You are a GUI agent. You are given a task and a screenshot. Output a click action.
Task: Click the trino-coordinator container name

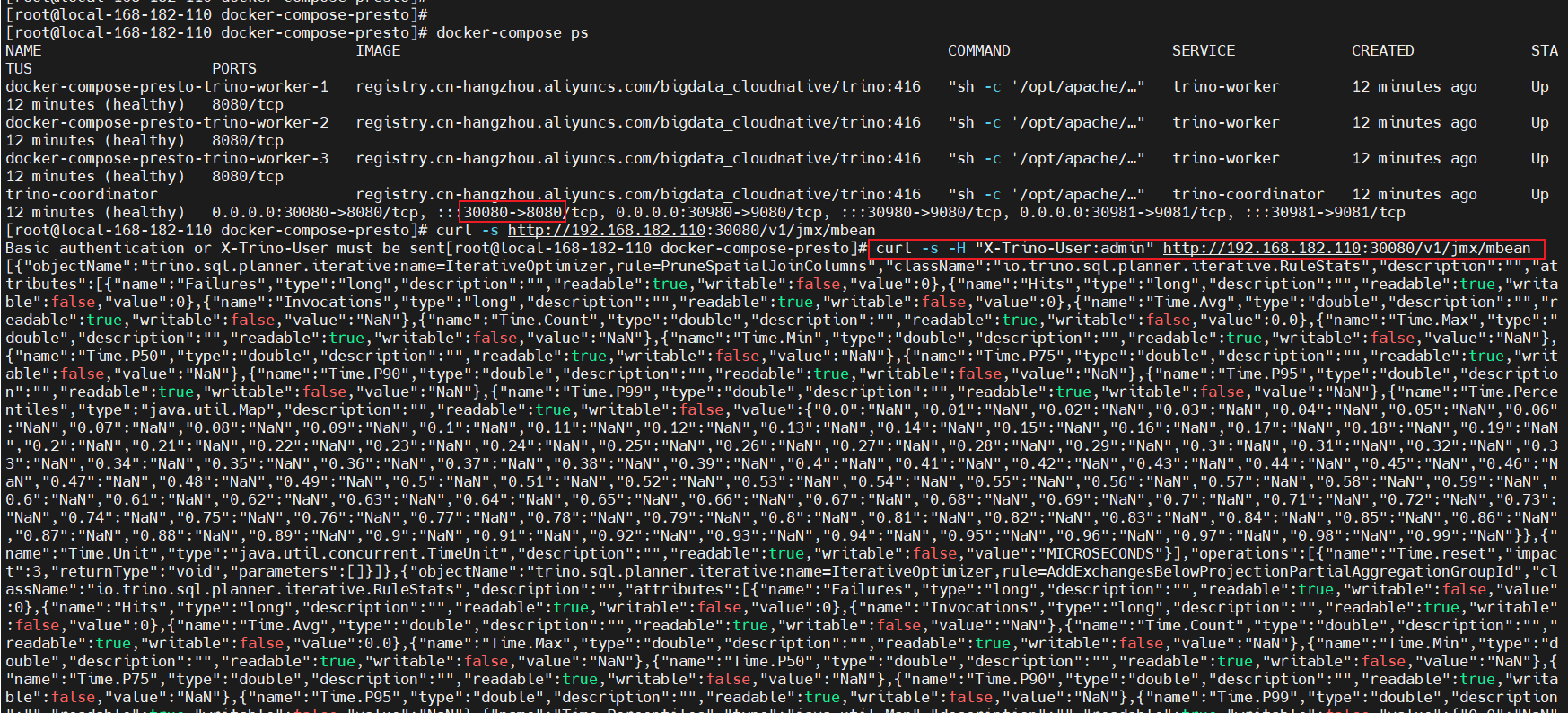(82, 195)
